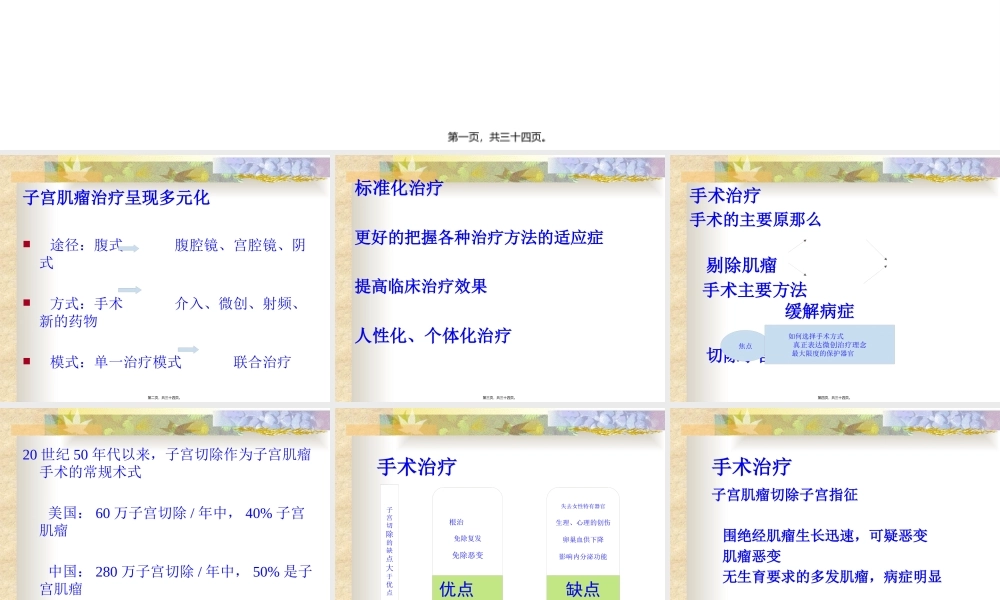Screen dimensions: 1000x600
Task: Select the rounded box listing 失去女性特有器官
Action: (x=584, y=530)
